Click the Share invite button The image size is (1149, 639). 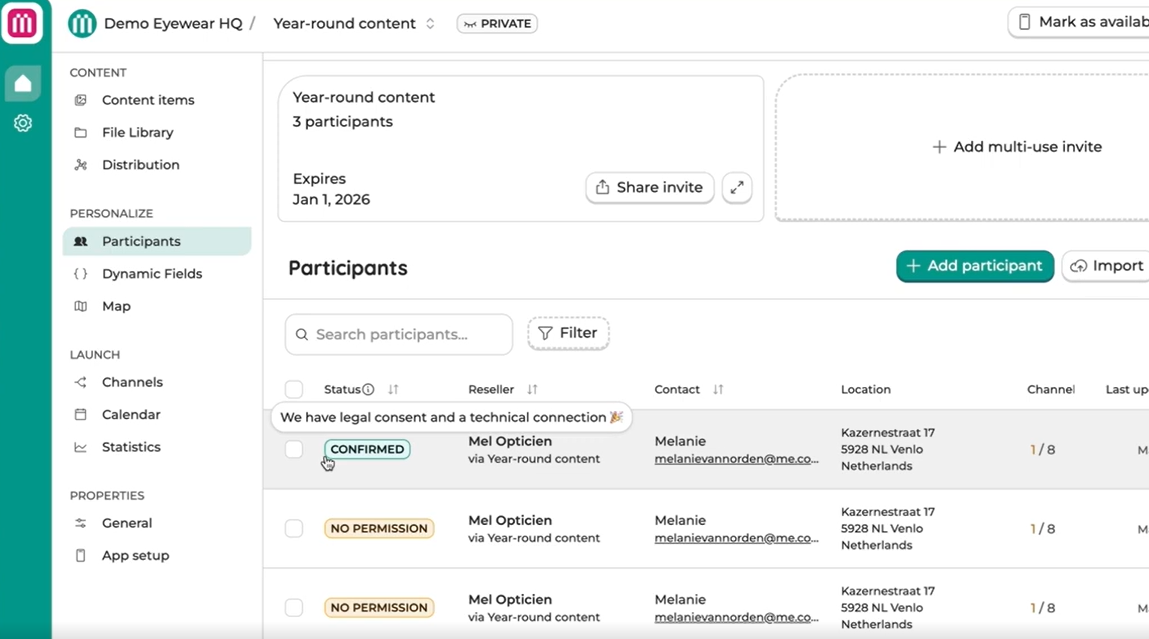[x=649, y=188]
